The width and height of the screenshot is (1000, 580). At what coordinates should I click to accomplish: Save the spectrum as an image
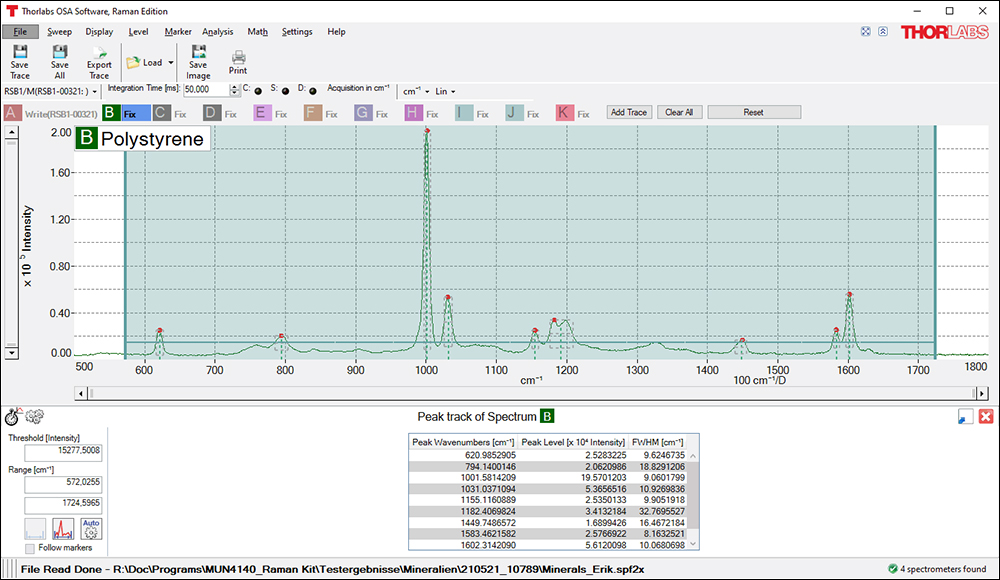point(197,62)
